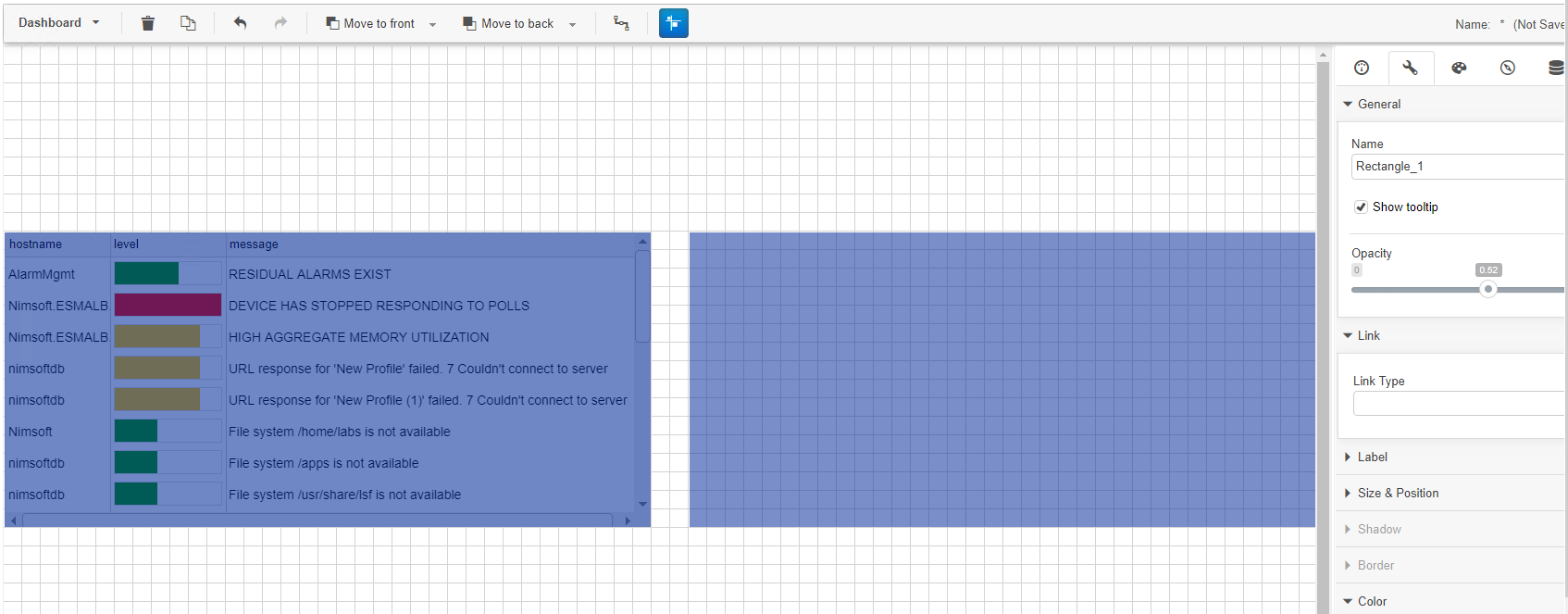Select RESIDUAL ALARMS EXIST message
The width and height of the screenshot is (1568, 614).
pos(310,274)
